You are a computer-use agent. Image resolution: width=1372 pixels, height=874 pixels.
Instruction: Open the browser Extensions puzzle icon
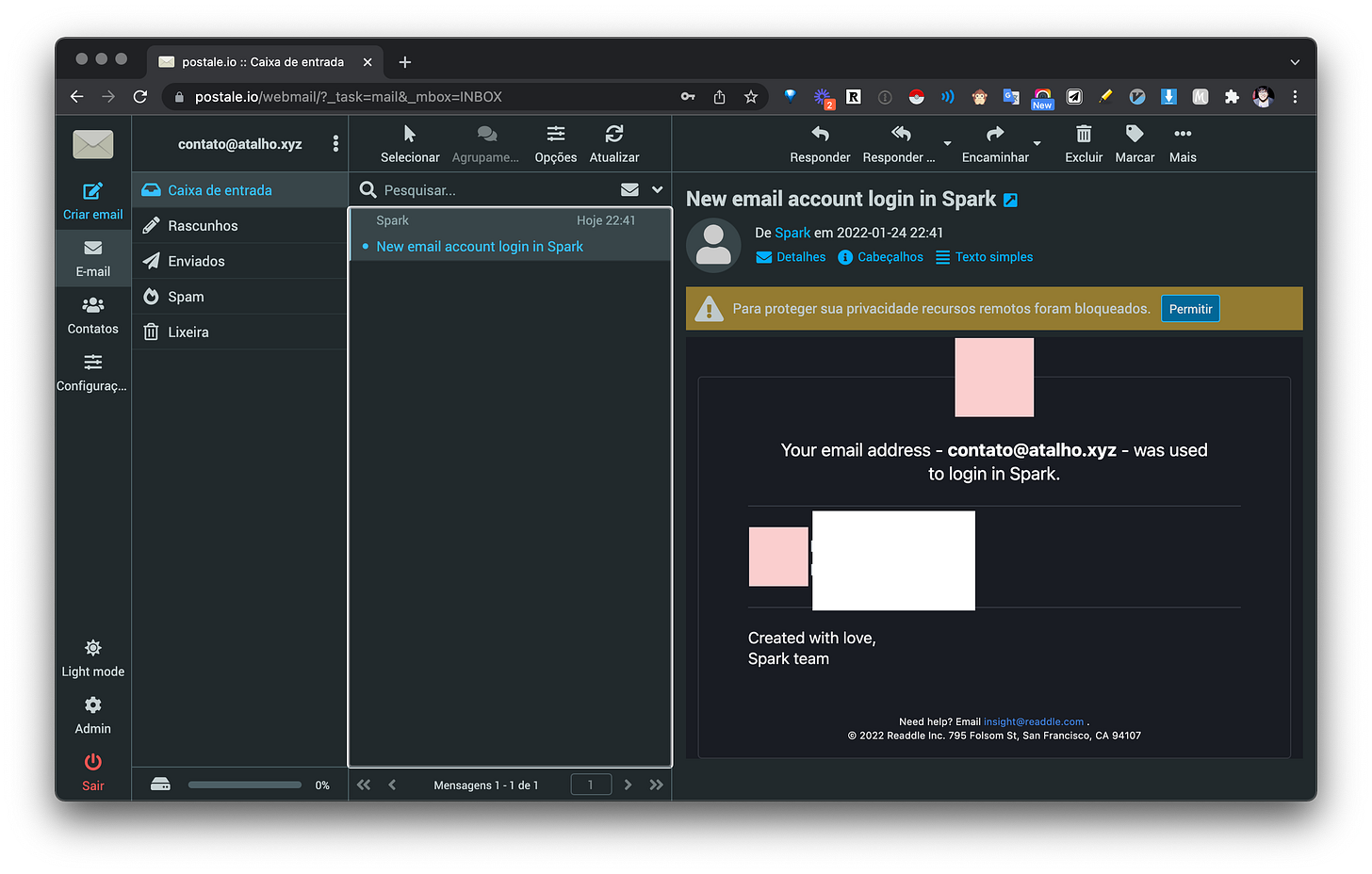[1232, 96]
